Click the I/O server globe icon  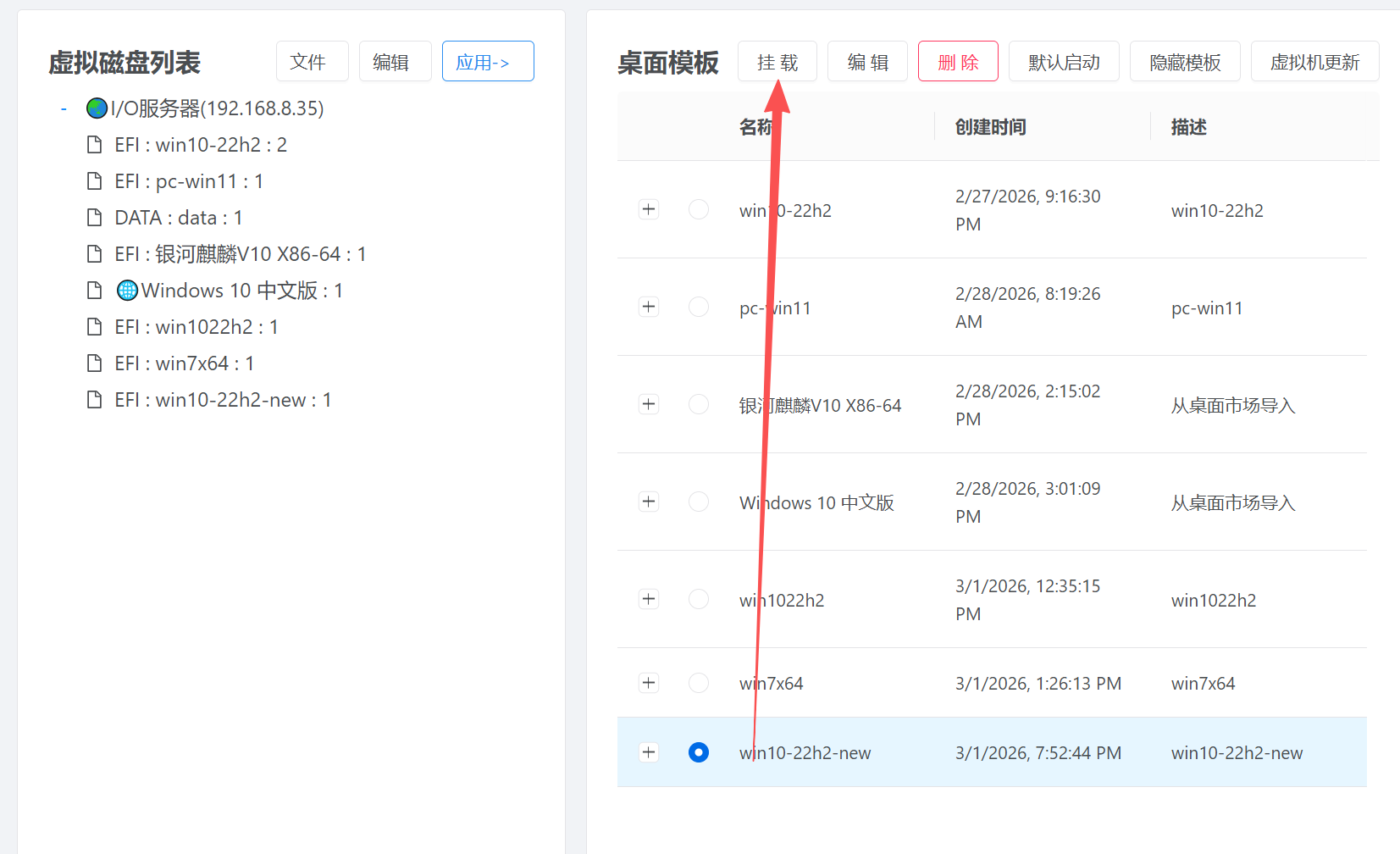pyautogui.click(x=97, y=108)
